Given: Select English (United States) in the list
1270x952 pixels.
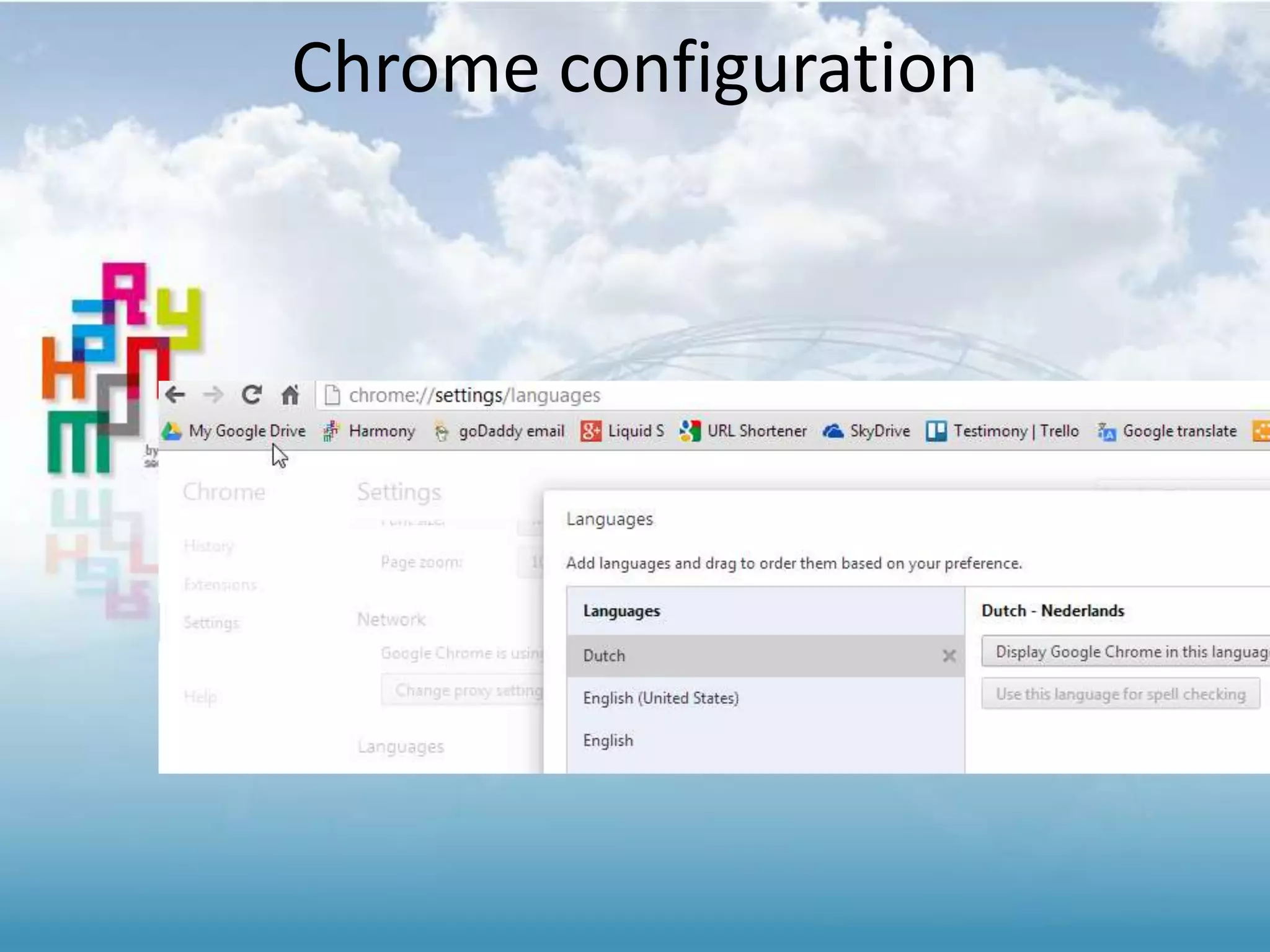Looking at the screenshot, I should click(766, 698).
